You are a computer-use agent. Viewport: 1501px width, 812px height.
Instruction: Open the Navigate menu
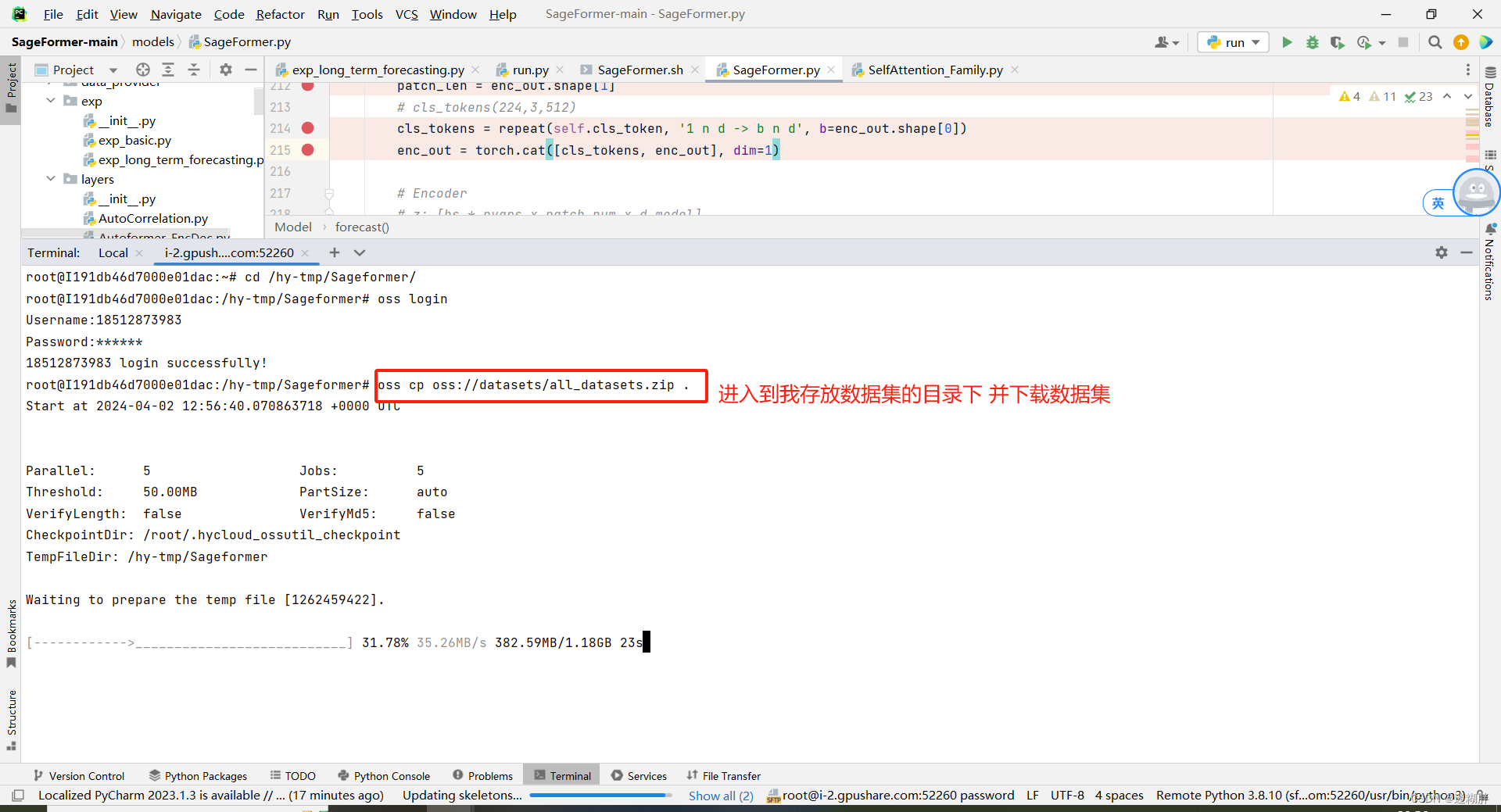[176, 14]
